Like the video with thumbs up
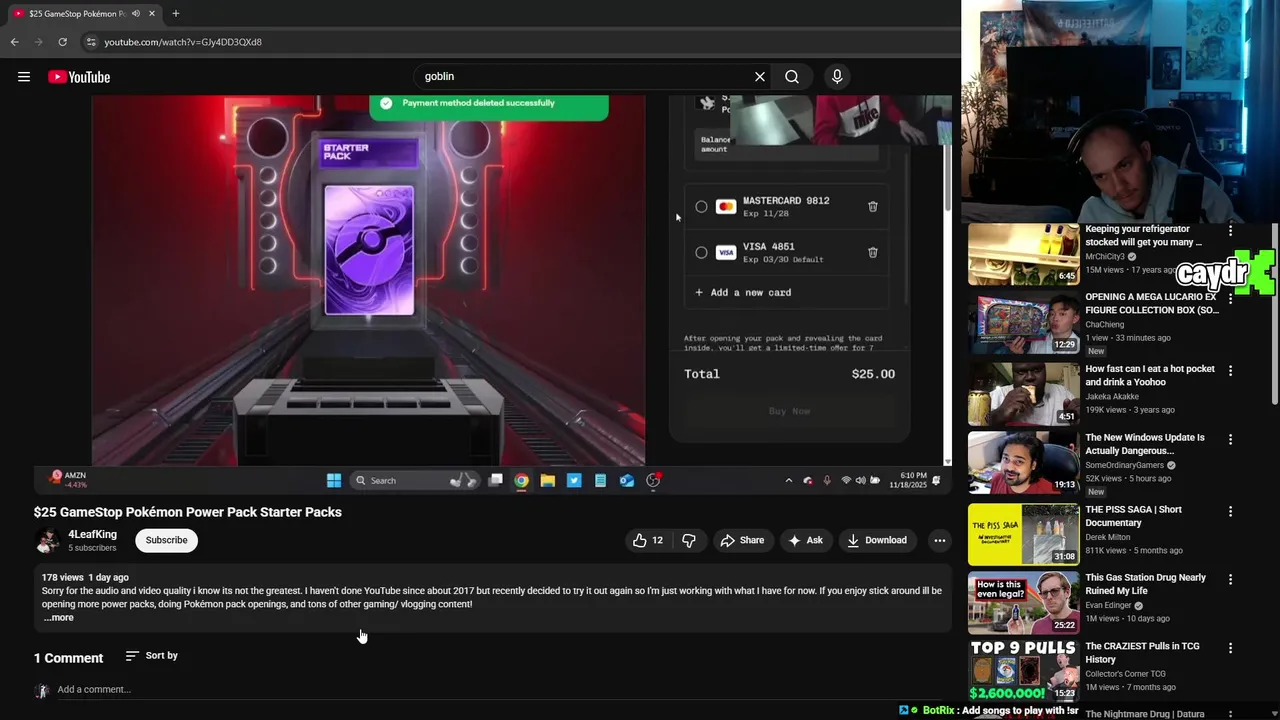 (x=648, y=540)
